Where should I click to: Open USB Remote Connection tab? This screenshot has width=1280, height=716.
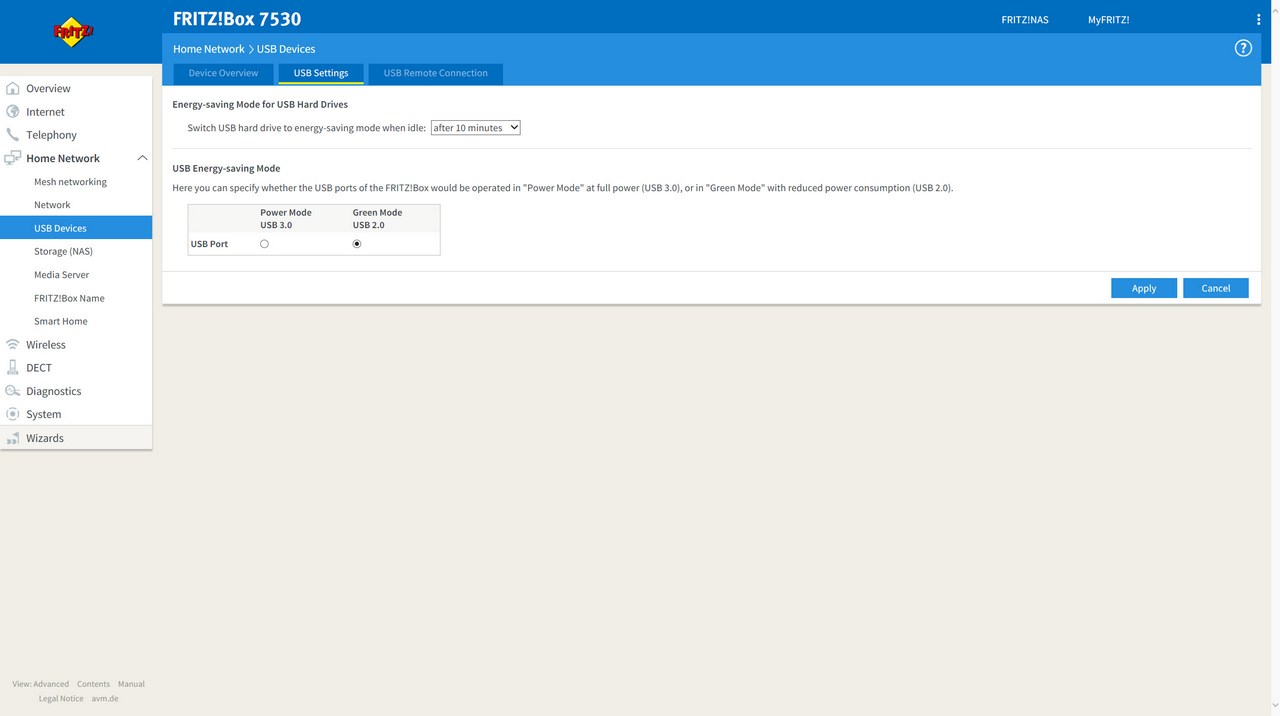coord(436,73)
